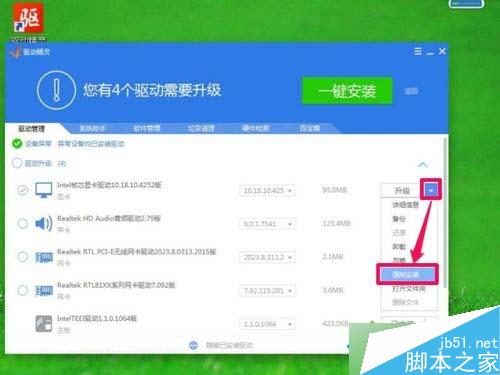
Task: Open version dropdown 6.0.1.7541 for Realtek Audio
Action: [x=267, y=224]
